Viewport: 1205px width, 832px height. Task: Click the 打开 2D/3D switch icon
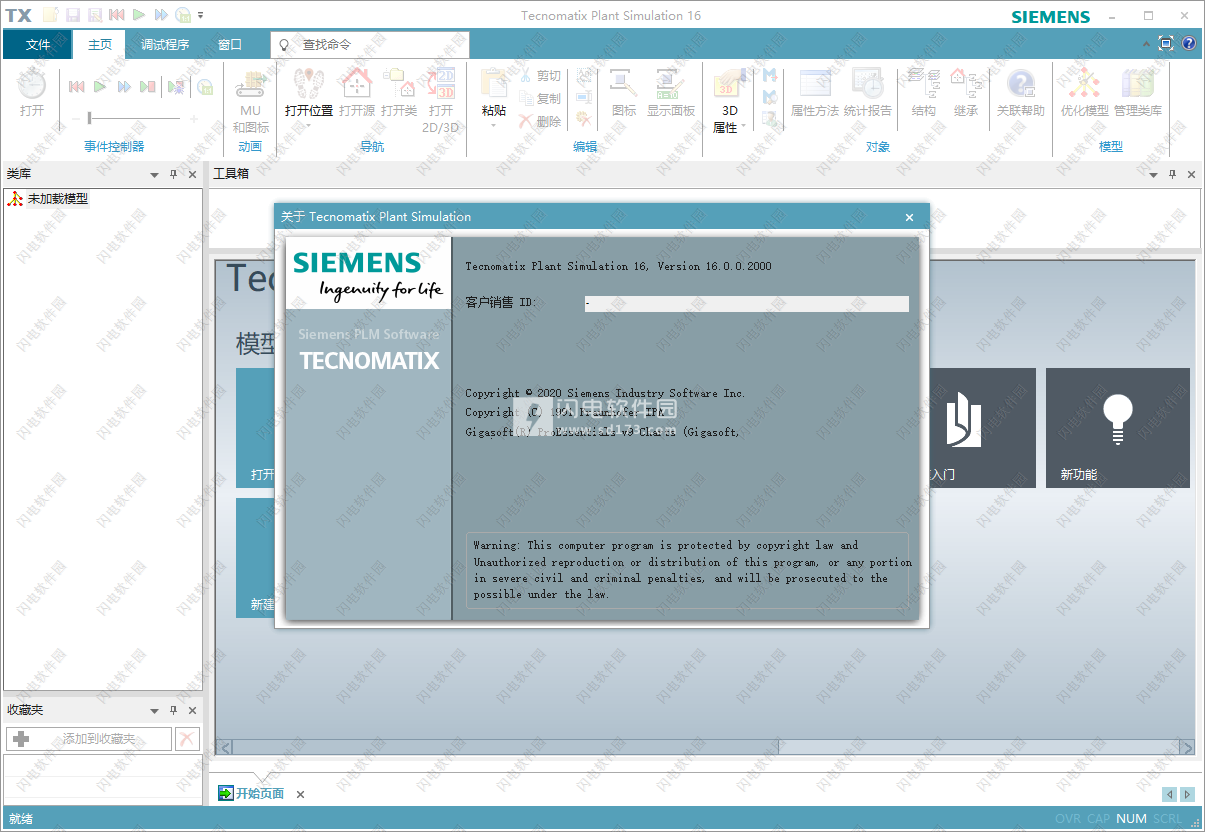click(x=441, y=85)
